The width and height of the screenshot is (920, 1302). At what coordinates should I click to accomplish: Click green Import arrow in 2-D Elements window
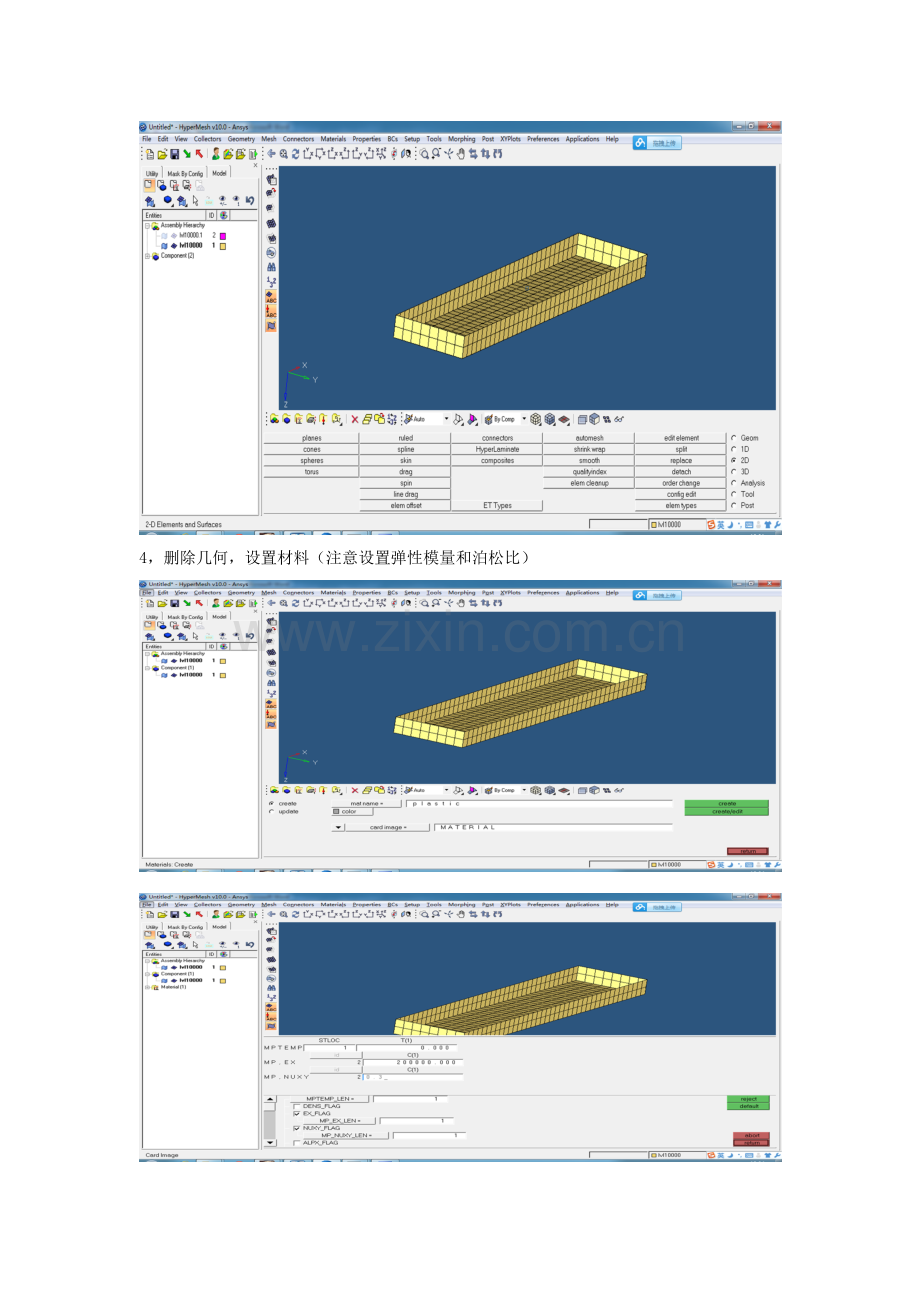click(x=187, y=154)
